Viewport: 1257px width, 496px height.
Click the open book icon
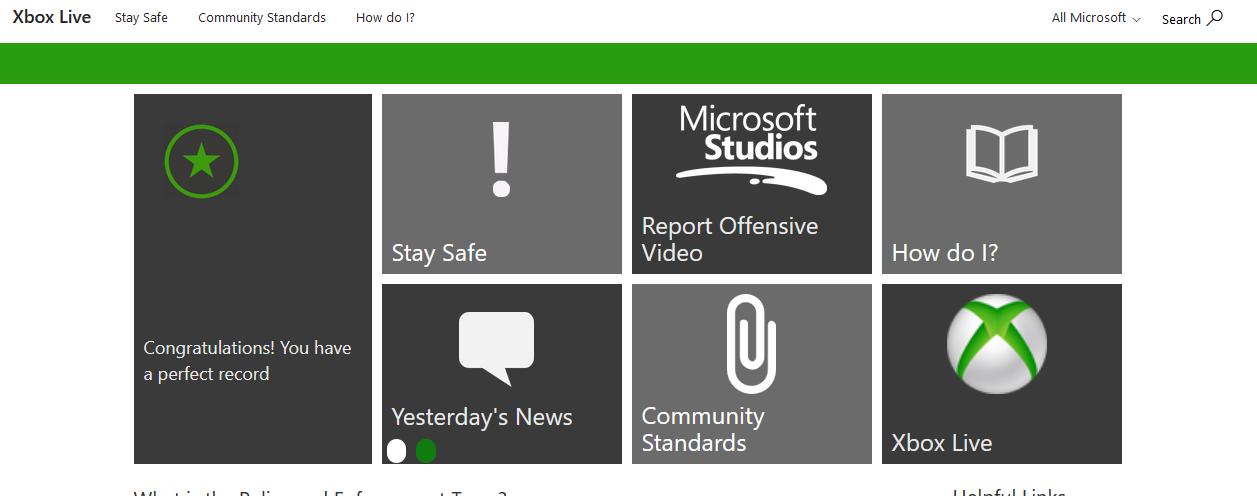tap(1001, 154)
